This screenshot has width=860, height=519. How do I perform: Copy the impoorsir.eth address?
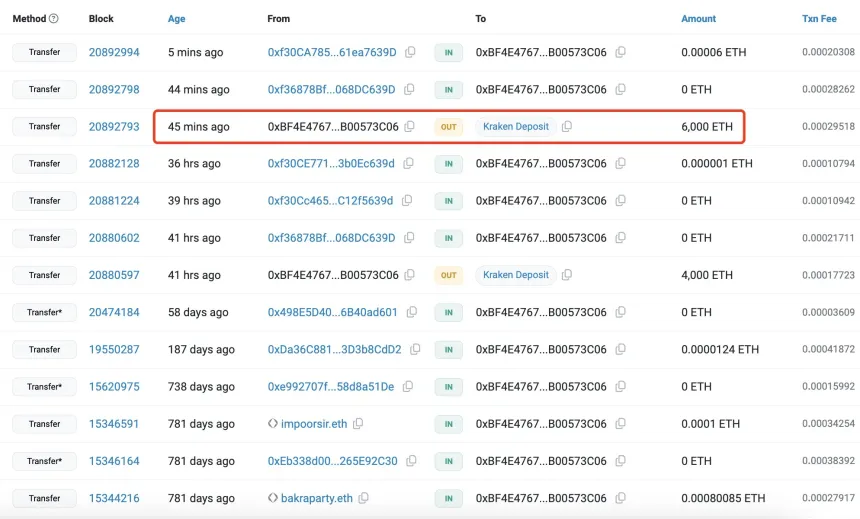point(358,424)
